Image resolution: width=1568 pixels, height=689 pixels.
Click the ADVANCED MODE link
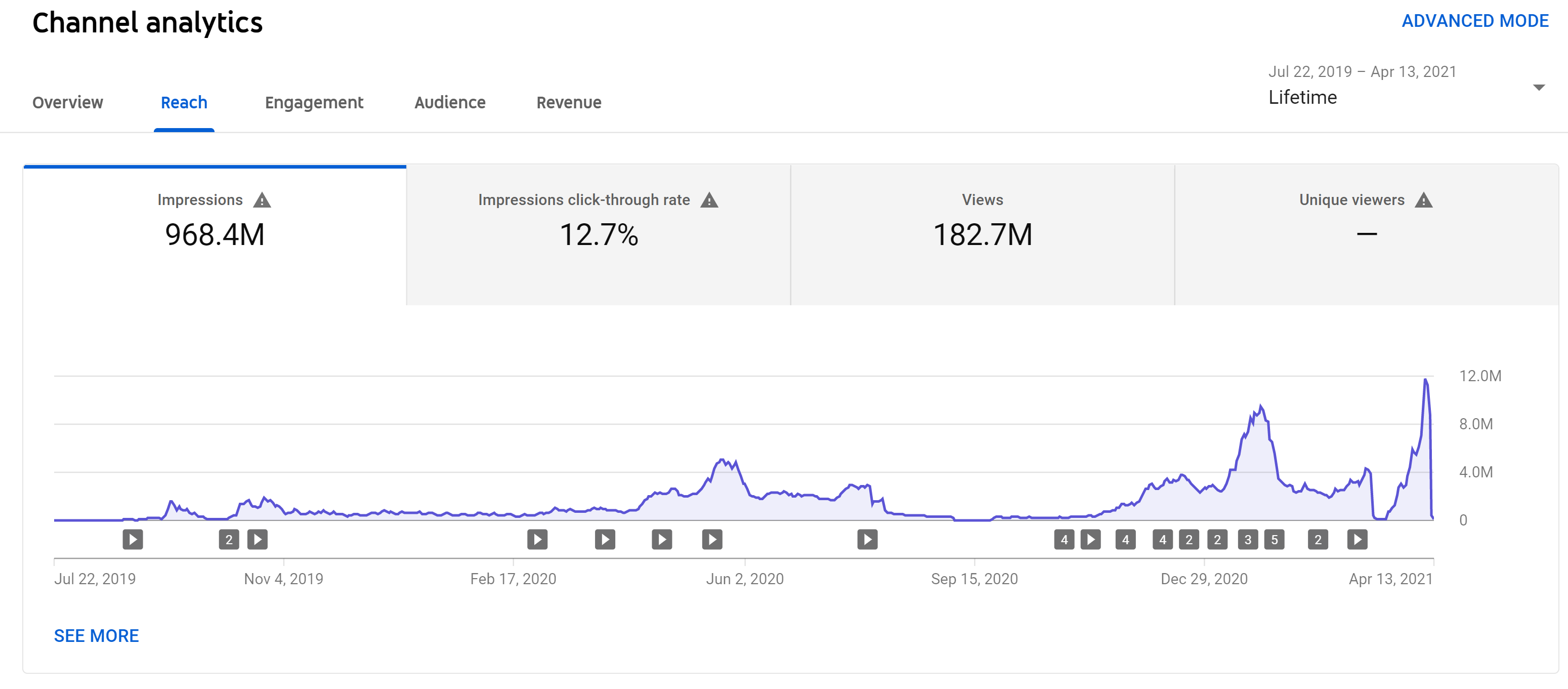[x=1475, y=21]
